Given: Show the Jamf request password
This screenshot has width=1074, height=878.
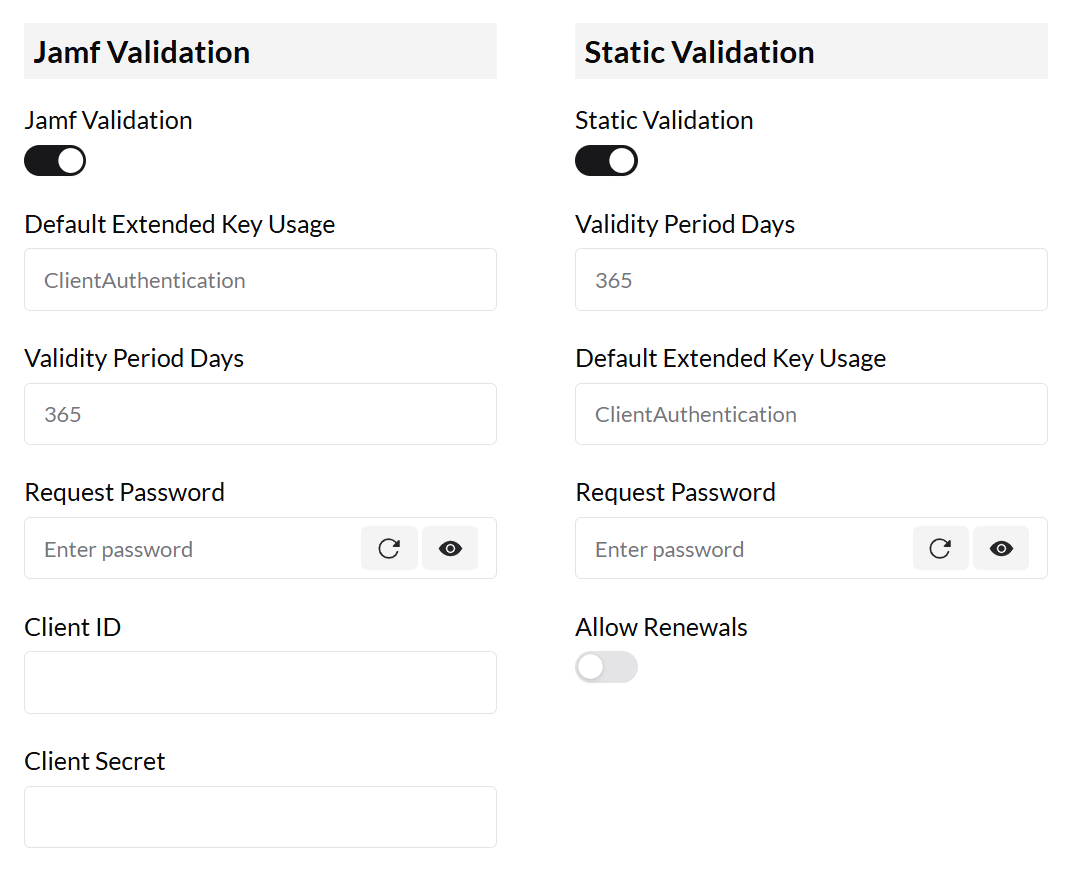Looking at the screenshot, I should [450, 548].
